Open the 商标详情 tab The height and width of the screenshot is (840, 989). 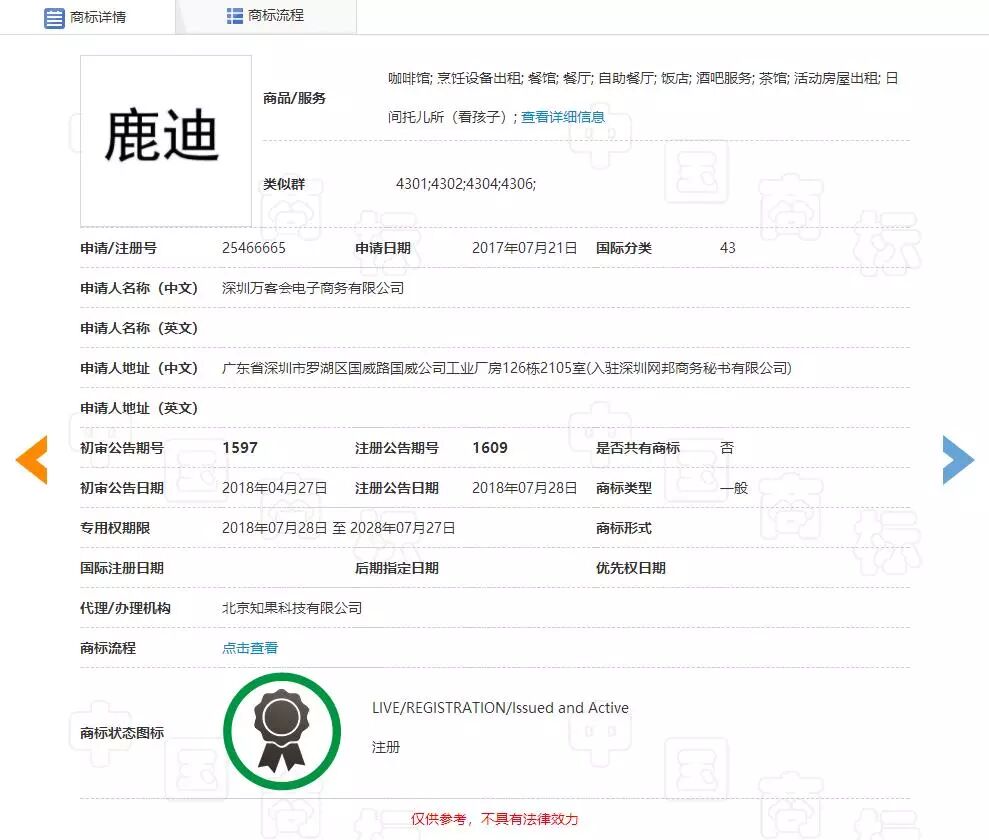(86, 17)
